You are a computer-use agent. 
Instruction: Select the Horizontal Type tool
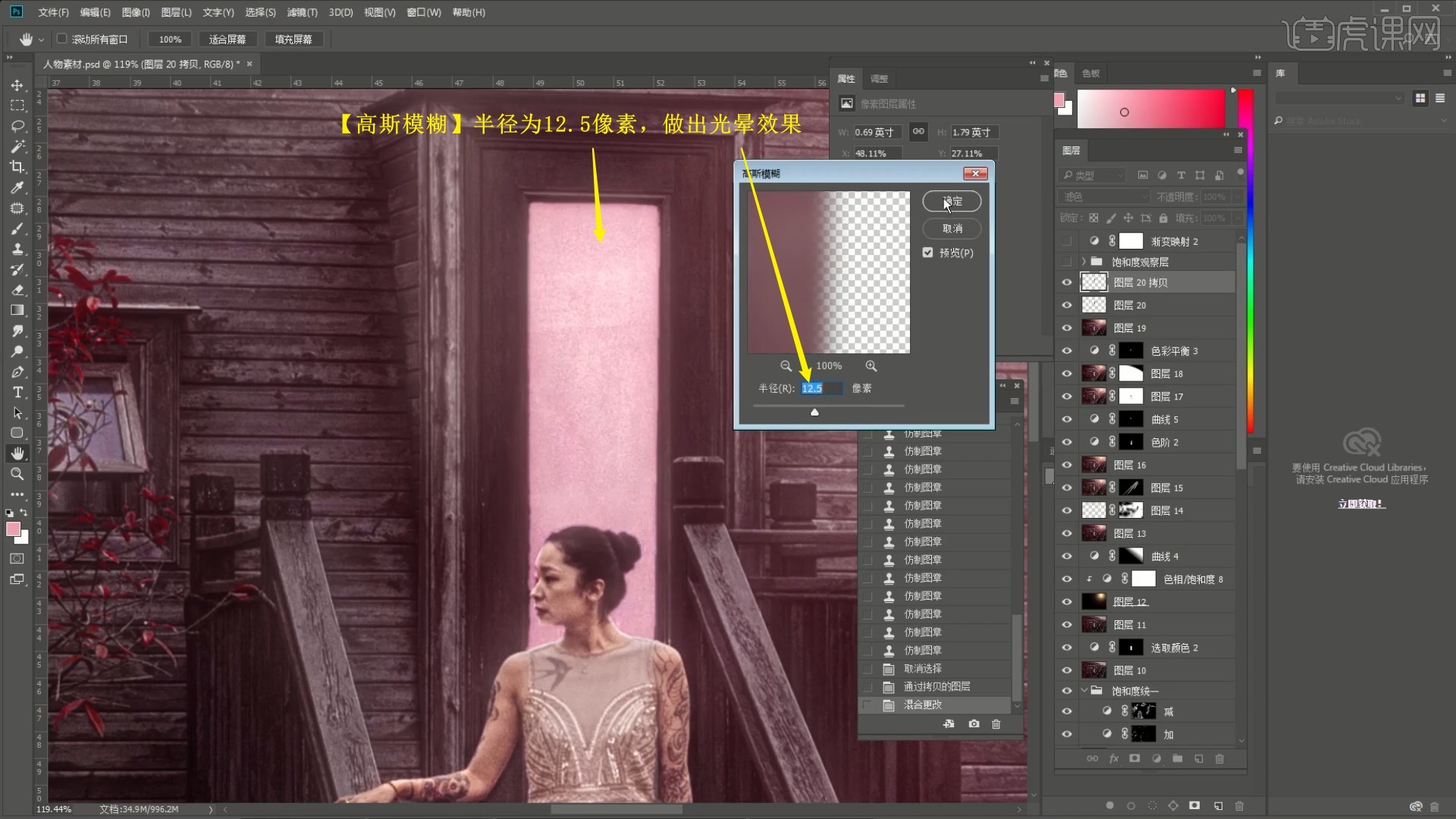(x=17, y=392)
